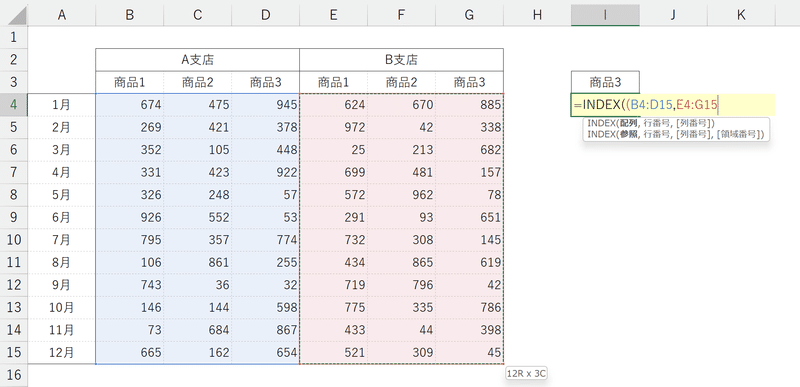This screenshot has height=387, width=800.
Task: Click cell with value 674
Action: click(130, 105)
